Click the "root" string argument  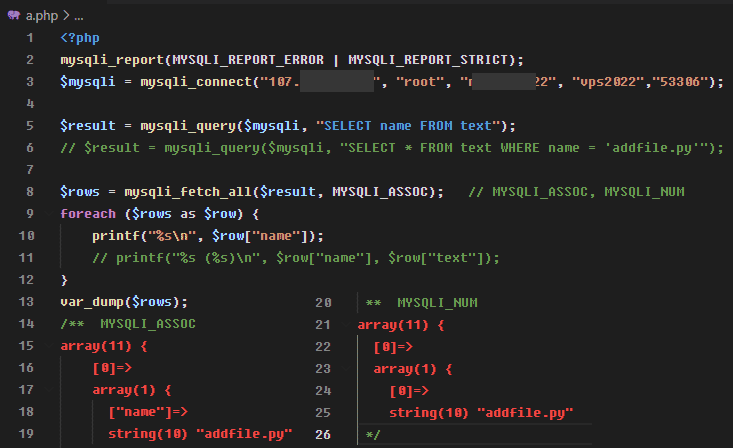(420, 82)
